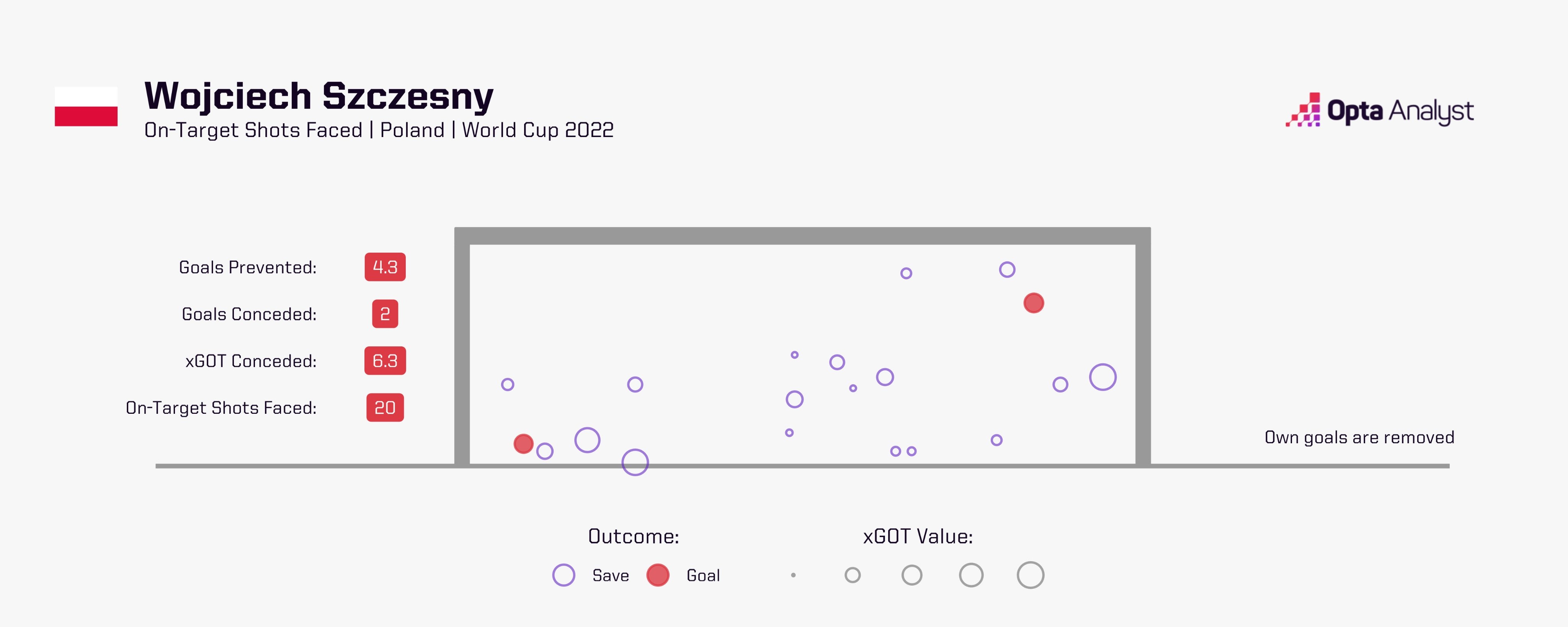Click the purple Save legend circle

(563, 575)
